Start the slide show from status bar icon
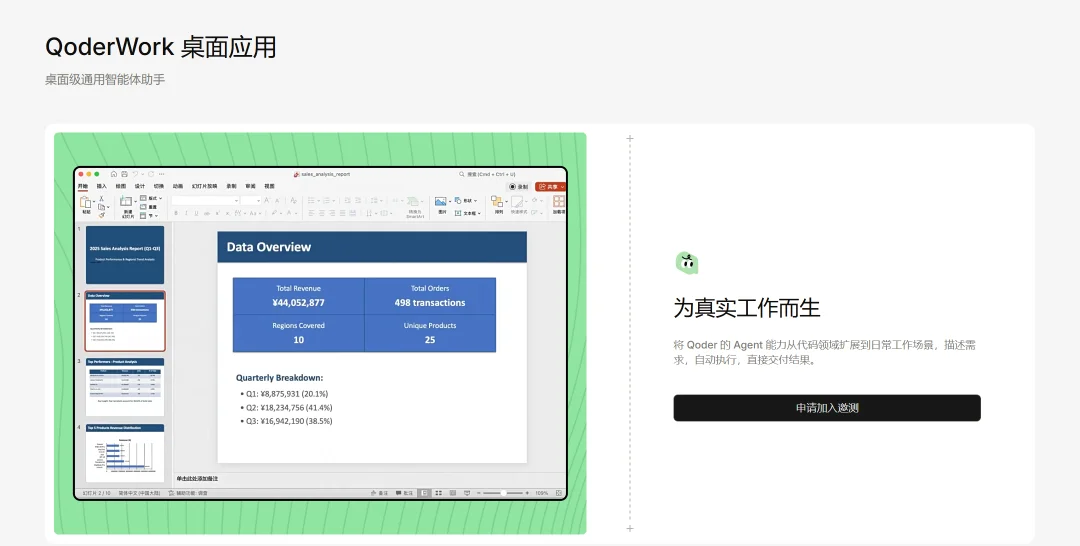 click(467, 493)
